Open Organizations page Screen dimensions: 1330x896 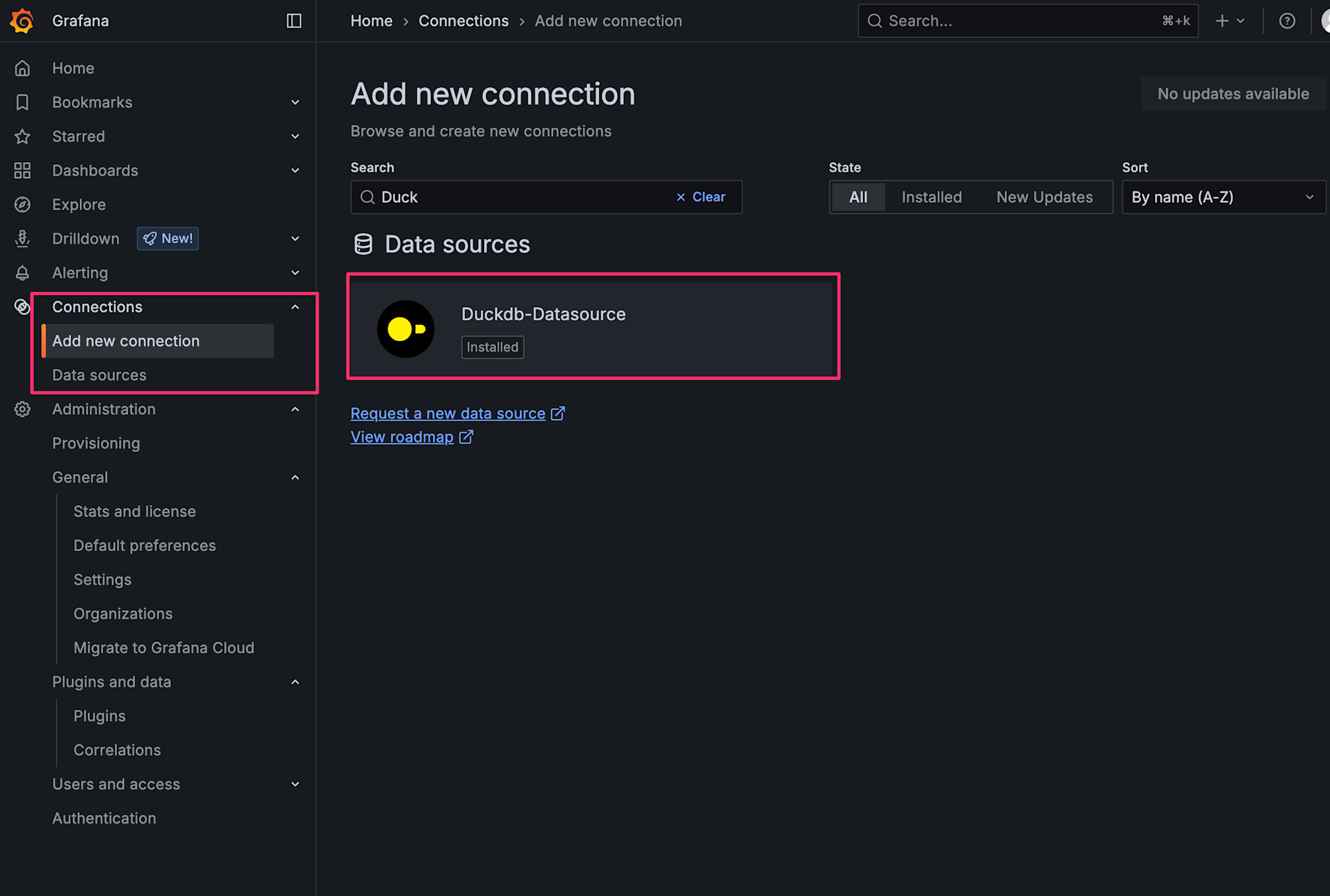123,614
